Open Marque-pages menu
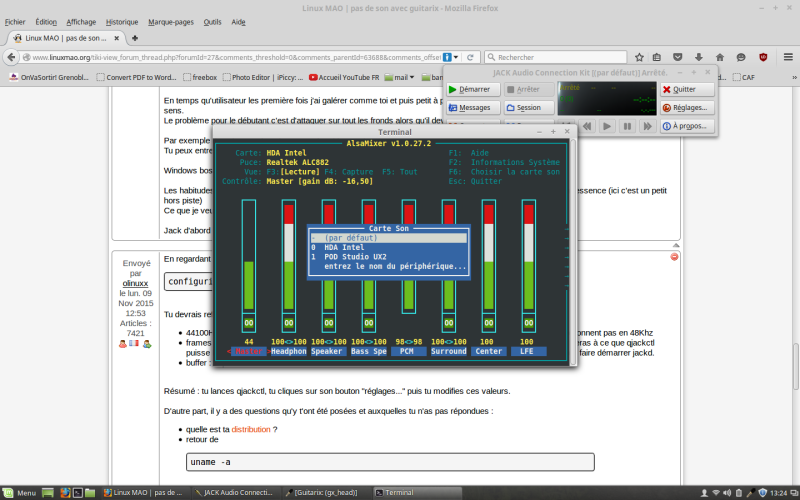 (171, 22)
